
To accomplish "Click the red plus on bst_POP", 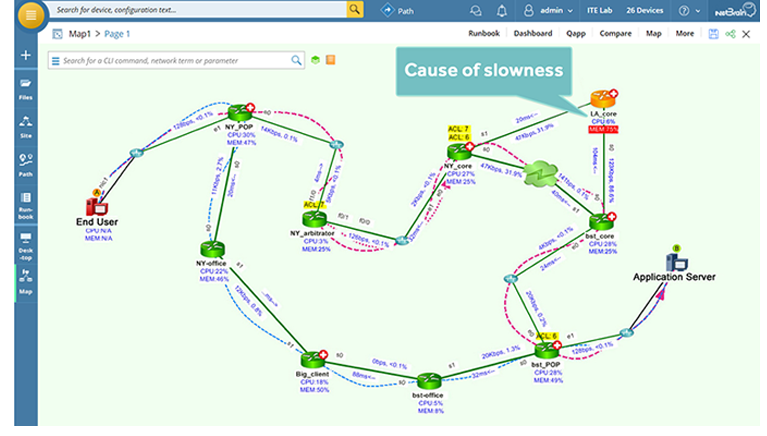I will [x=557, y=345].
